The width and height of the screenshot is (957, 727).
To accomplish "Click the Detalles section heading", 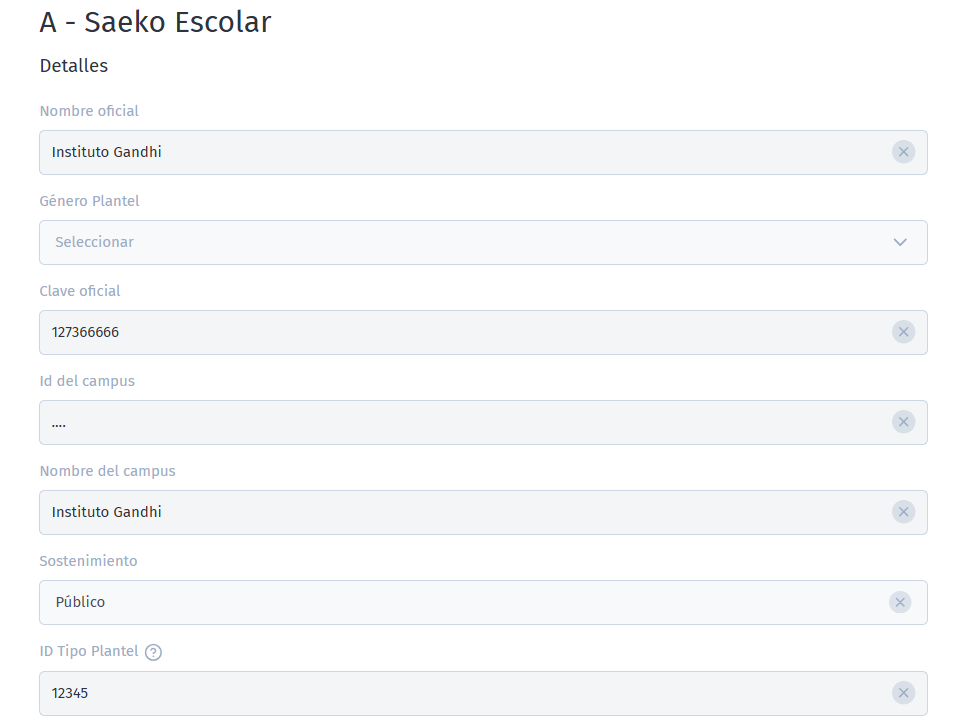I will (x=73, y=66).
